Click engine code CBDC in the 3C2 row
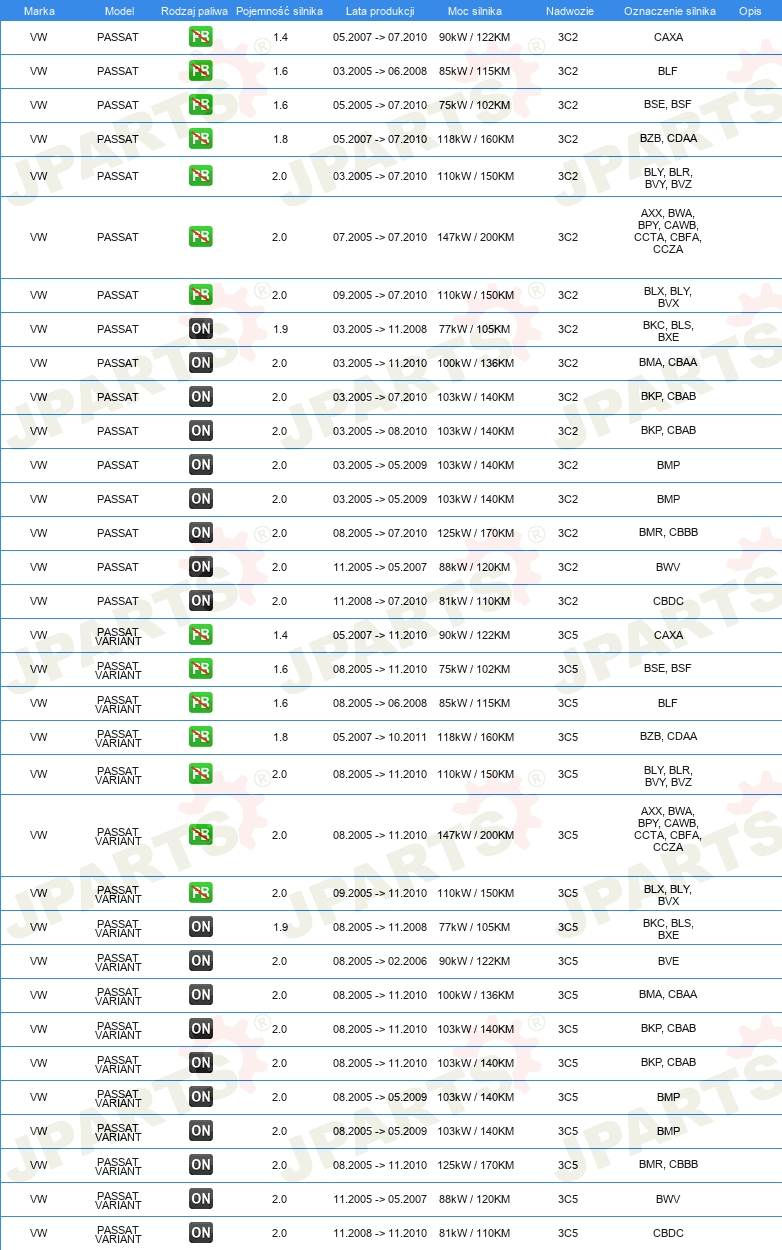The height and width of the screenshot is (1250, 782). (668, 601)
